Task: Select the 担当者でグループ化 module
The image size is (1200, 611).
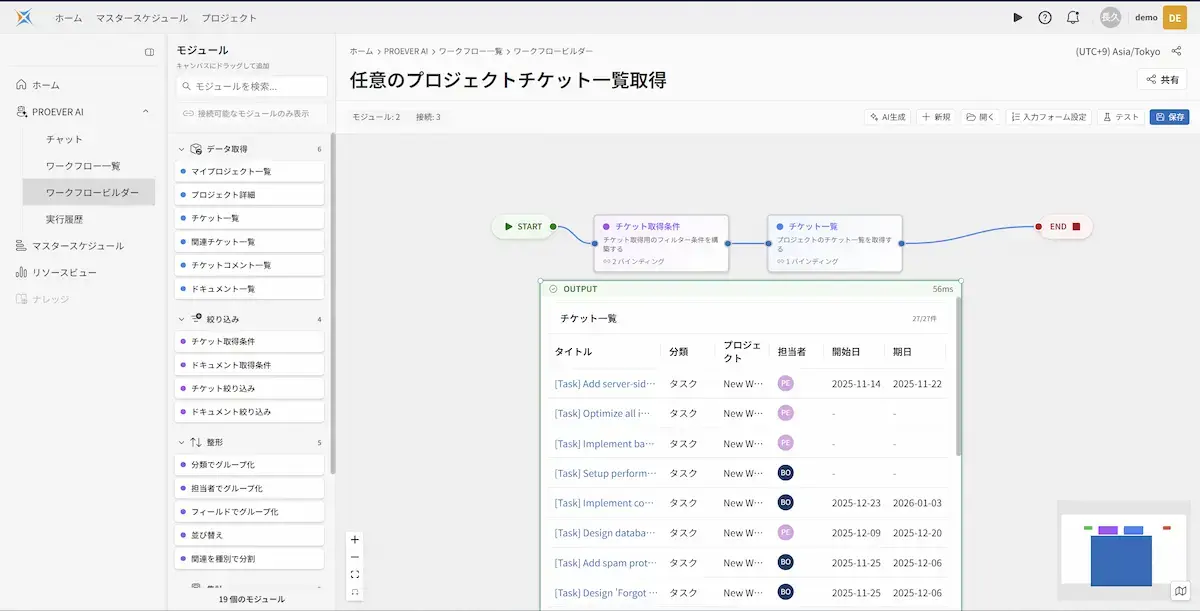Action: pos(250,488)
